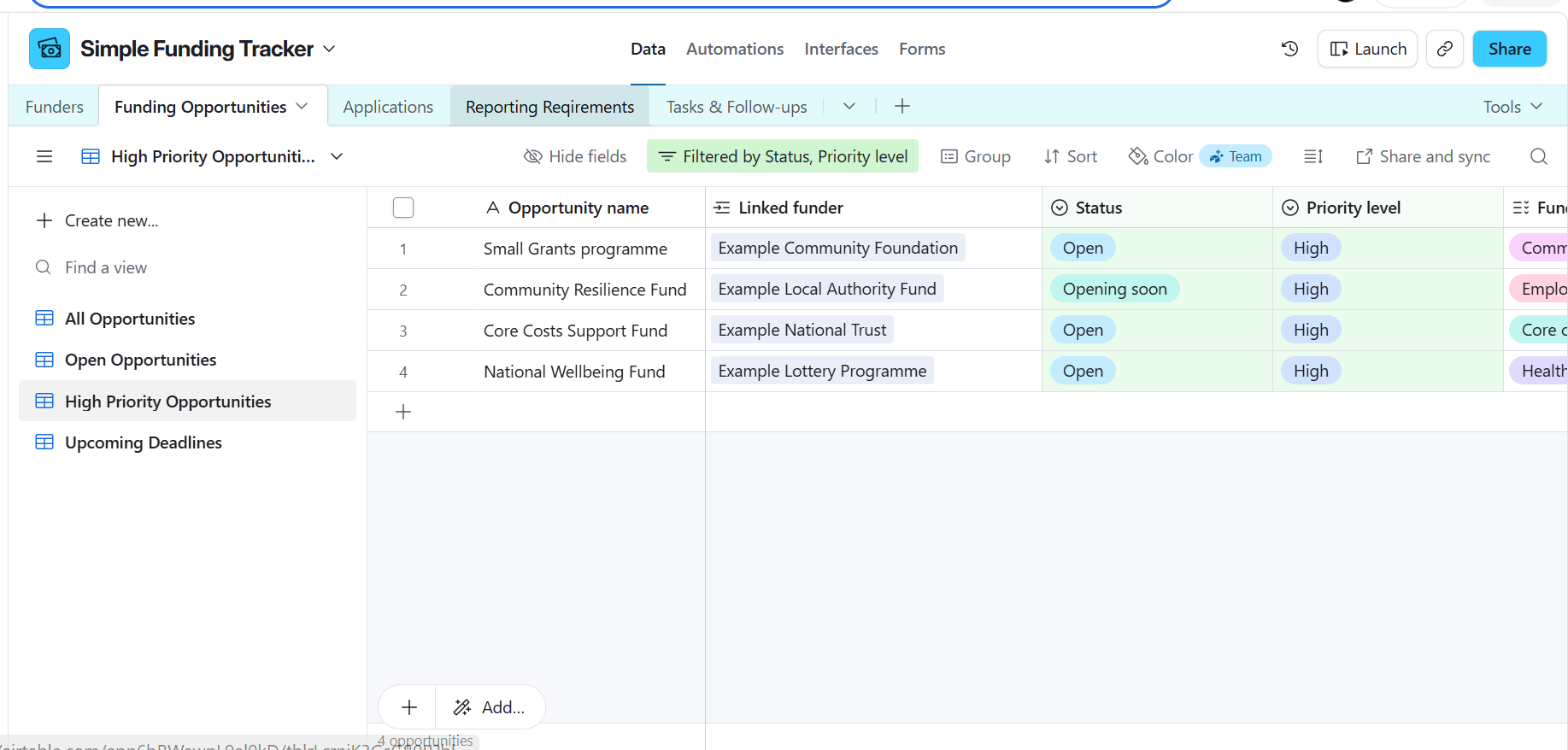Toggle the select-all rows checkbox

click(403, 208)
